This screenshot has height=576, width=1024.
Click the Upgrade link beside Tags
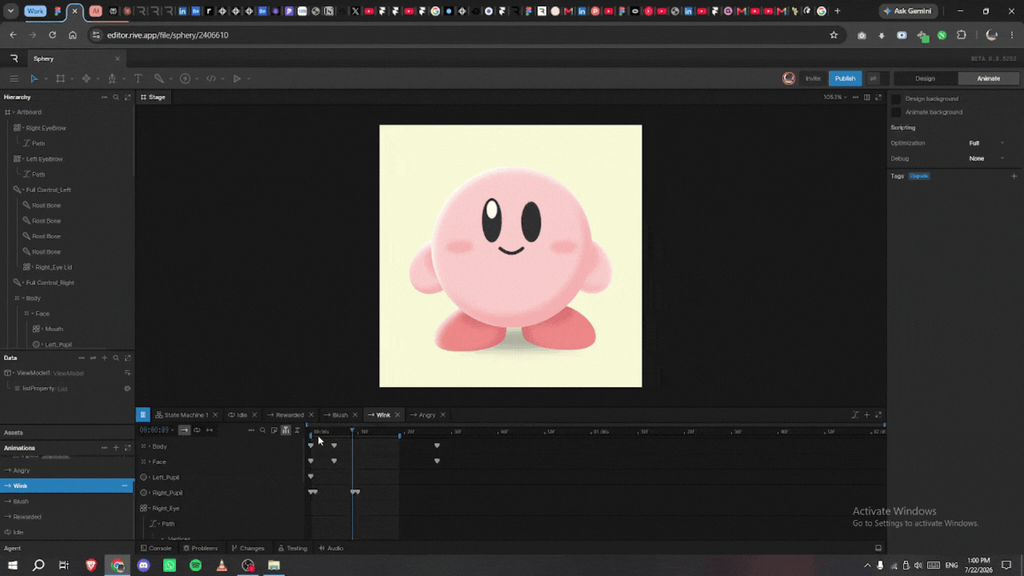pos(919,176)
